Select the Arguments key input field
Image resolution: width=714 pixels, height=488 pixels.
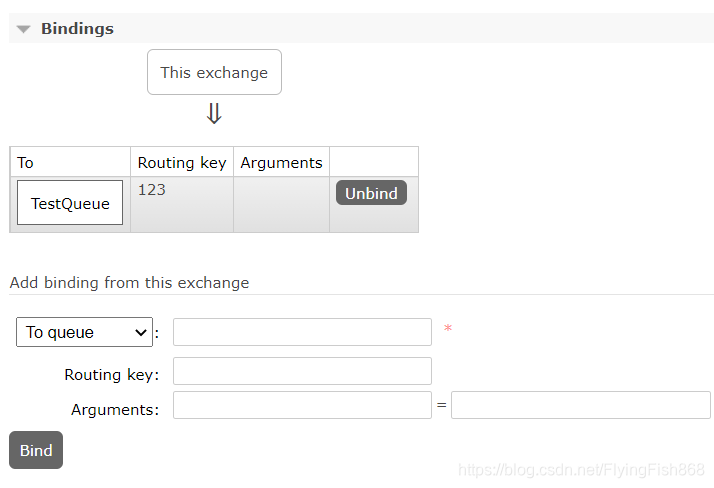tap(302, 405)
